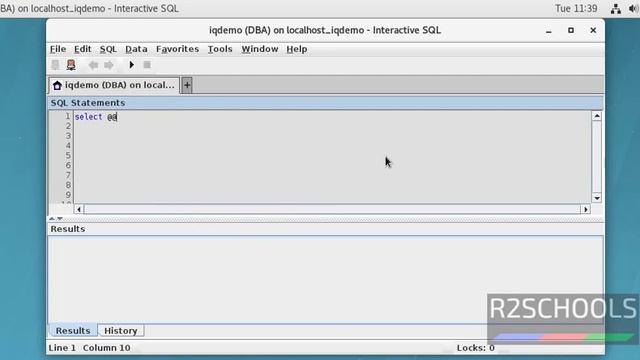This screenshot has height=360, width=640.
Task: Click the home icon on iqdemo tab
Action: click(57, 85)
